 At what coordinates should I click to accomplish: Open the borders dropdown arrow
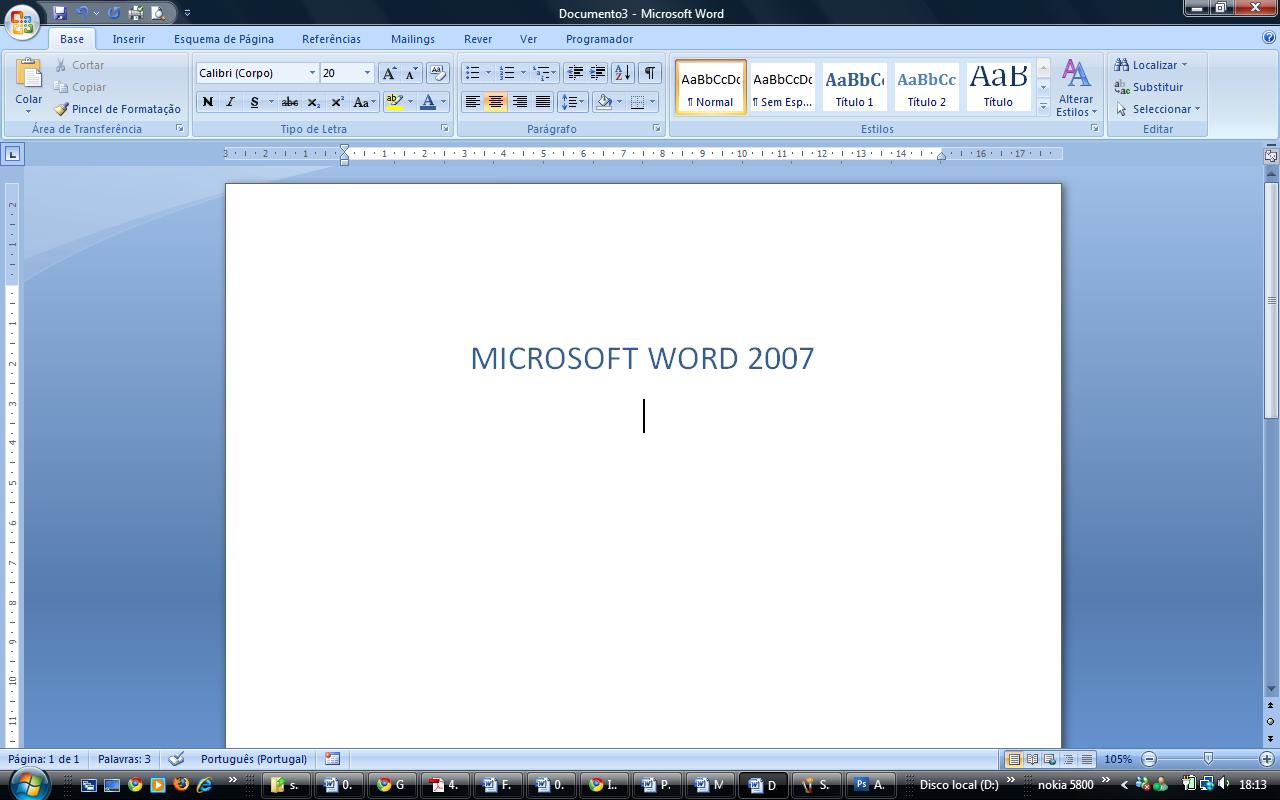coord(653,102)
